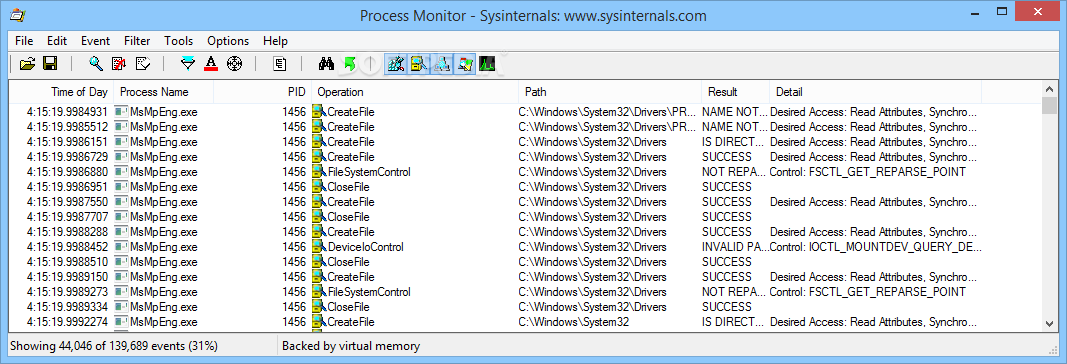Toggle the Autoscroll toolbar icon
Image resolution: width=1067 pixels, height=364 pixels.
click(118, 64)
